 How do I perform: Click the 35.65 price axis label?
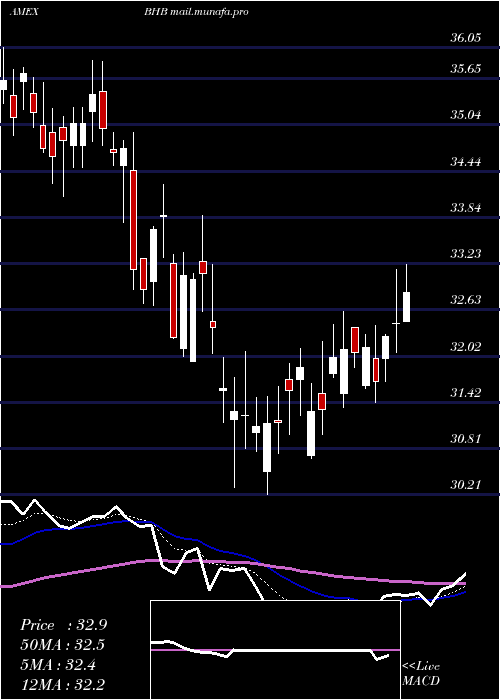pos(466,69)
